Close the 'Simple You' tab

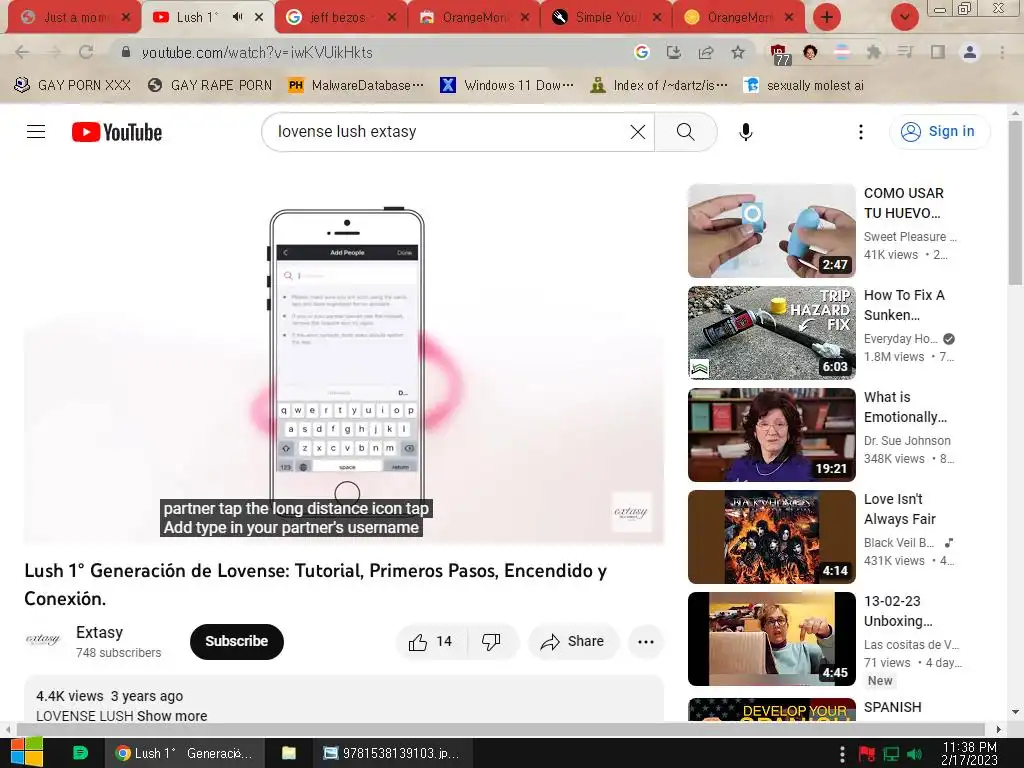click(x=656, y=17)
